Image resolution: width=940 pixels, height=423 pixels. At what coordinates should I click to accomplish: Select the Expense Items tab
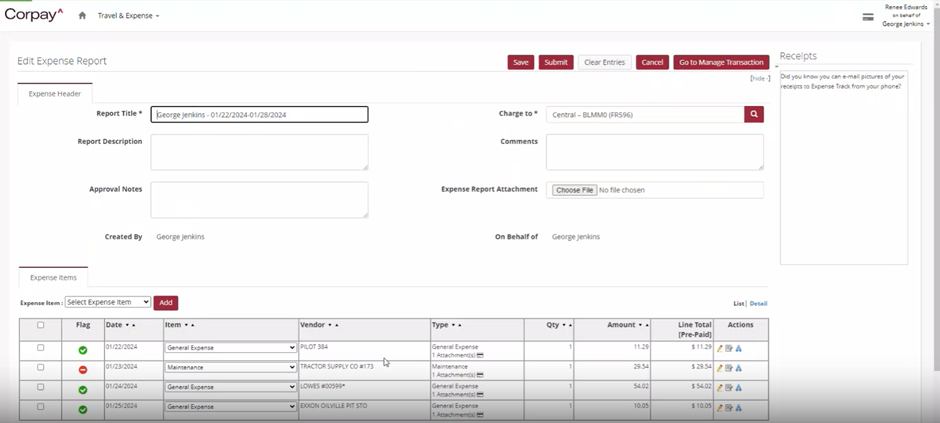pyautogui.click(x=53, y=277)
